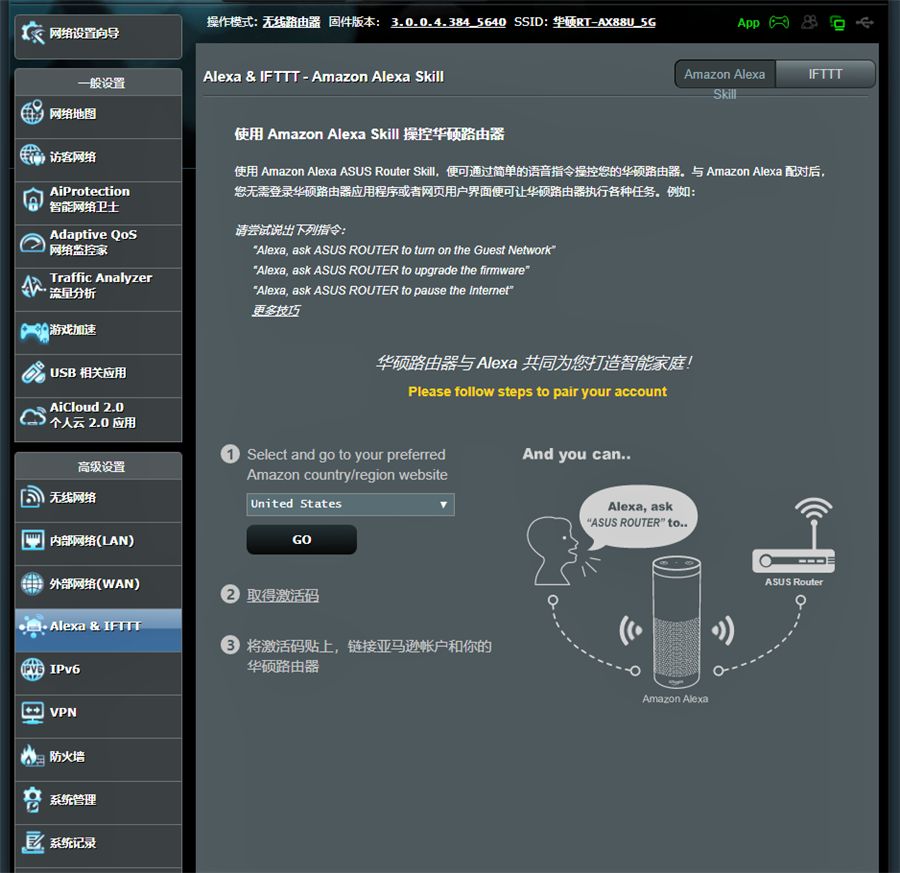Click the AiCloud 2.0 cloud icon

[32, 416]
